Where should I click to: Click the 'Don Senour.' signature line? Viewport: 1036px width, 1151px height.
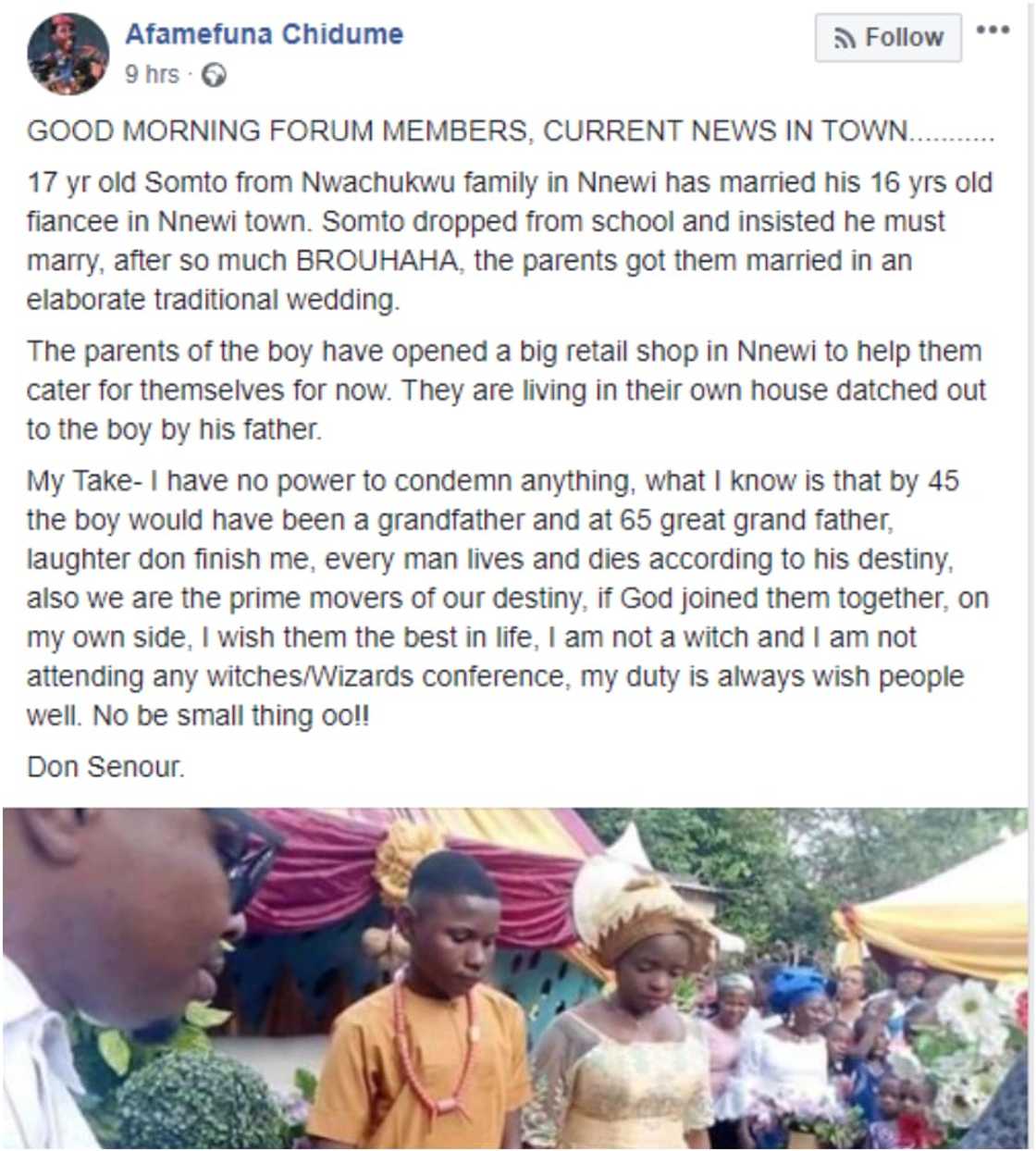pos(105,767)
